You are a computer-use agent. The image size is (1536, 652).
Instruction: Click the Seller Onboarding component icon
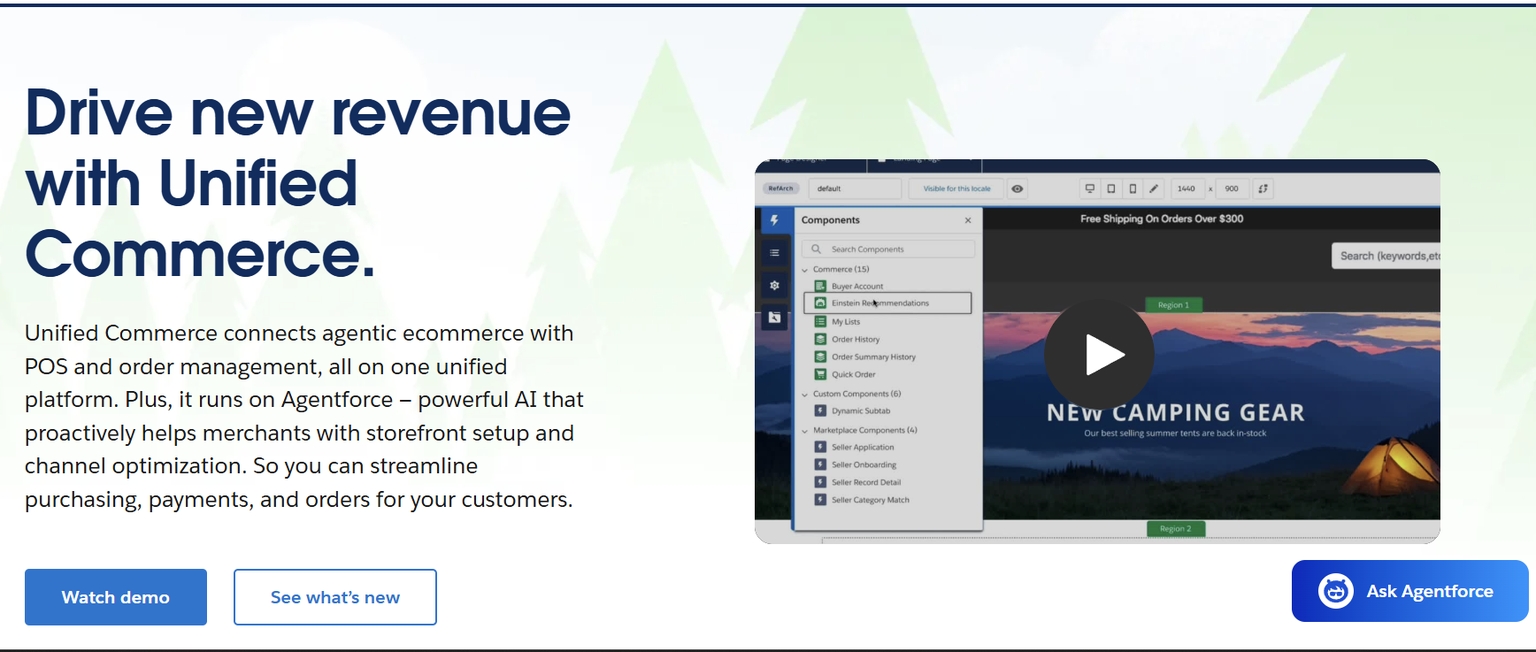pos(820,465)
